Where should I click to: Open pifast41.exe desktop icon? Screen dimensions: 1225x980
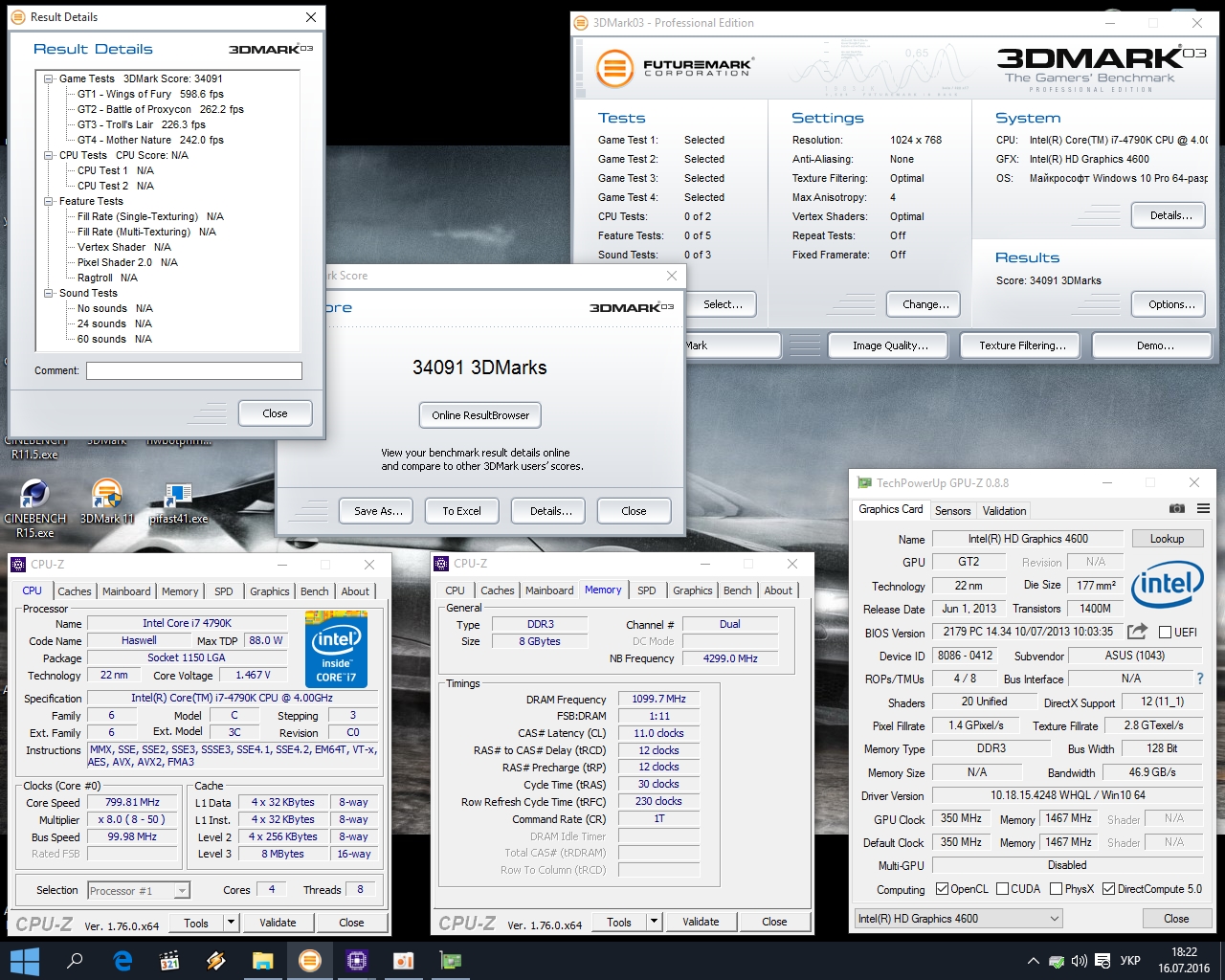[x=178, y=503]
